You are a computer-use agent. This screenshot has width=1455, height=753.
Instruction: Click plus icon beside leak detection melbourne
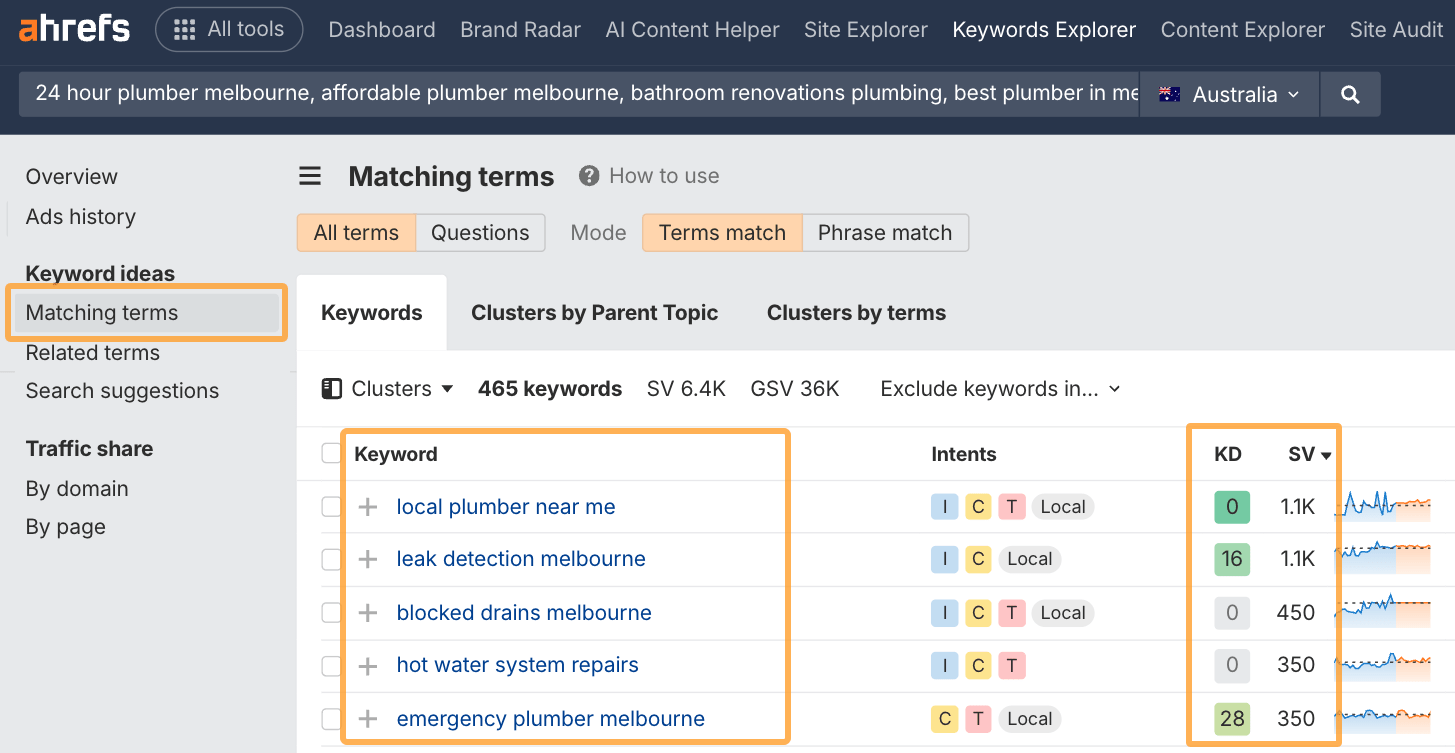(x=368, y=559)
